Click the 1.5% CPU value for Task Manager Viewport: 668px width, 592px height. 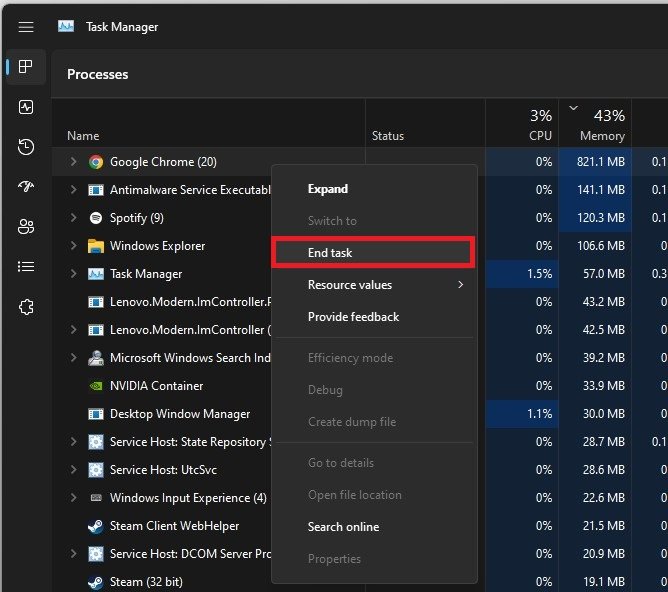tap(539, 274)
